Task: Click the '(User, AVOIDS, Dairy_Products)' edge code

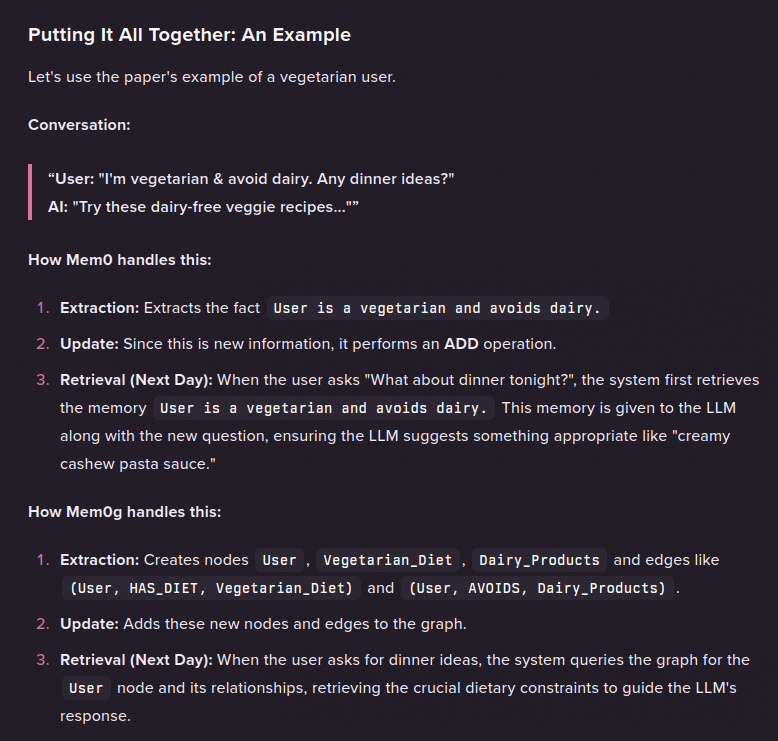Action: click(537, 588)
